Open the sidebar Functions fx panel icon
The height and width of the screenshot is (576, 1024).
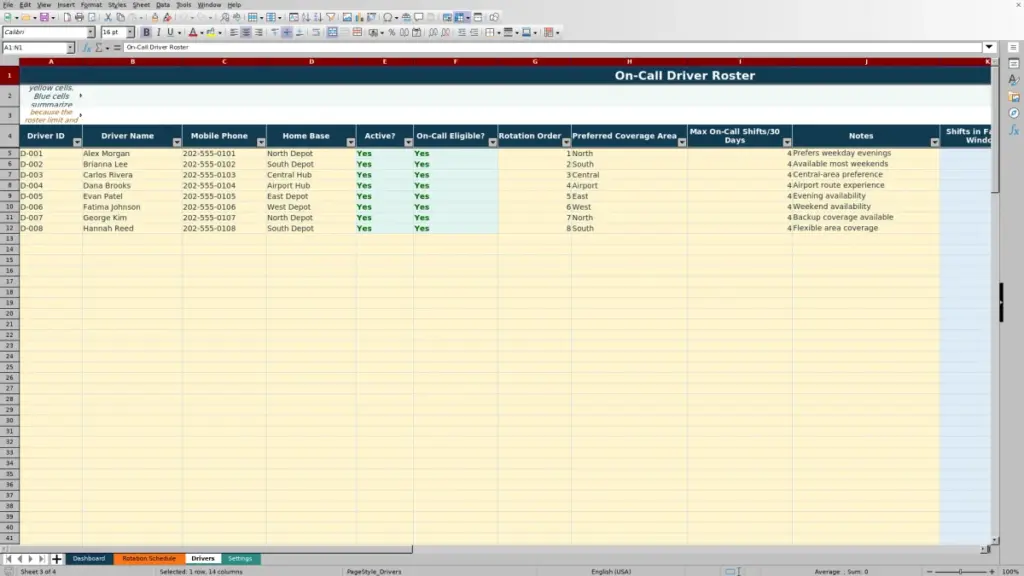point(1014,130)
